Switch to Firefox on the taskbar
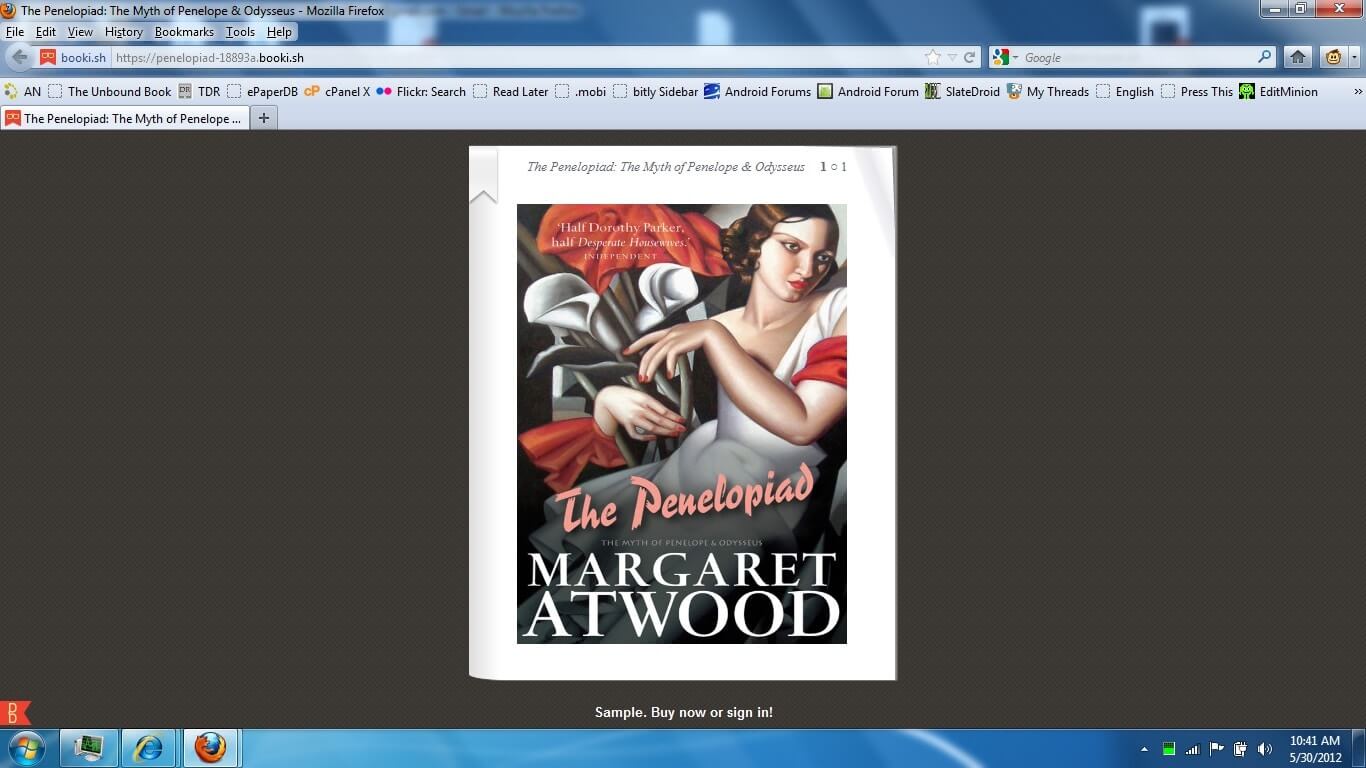The height and width of the screenshot is (768, 1366). 210,748
